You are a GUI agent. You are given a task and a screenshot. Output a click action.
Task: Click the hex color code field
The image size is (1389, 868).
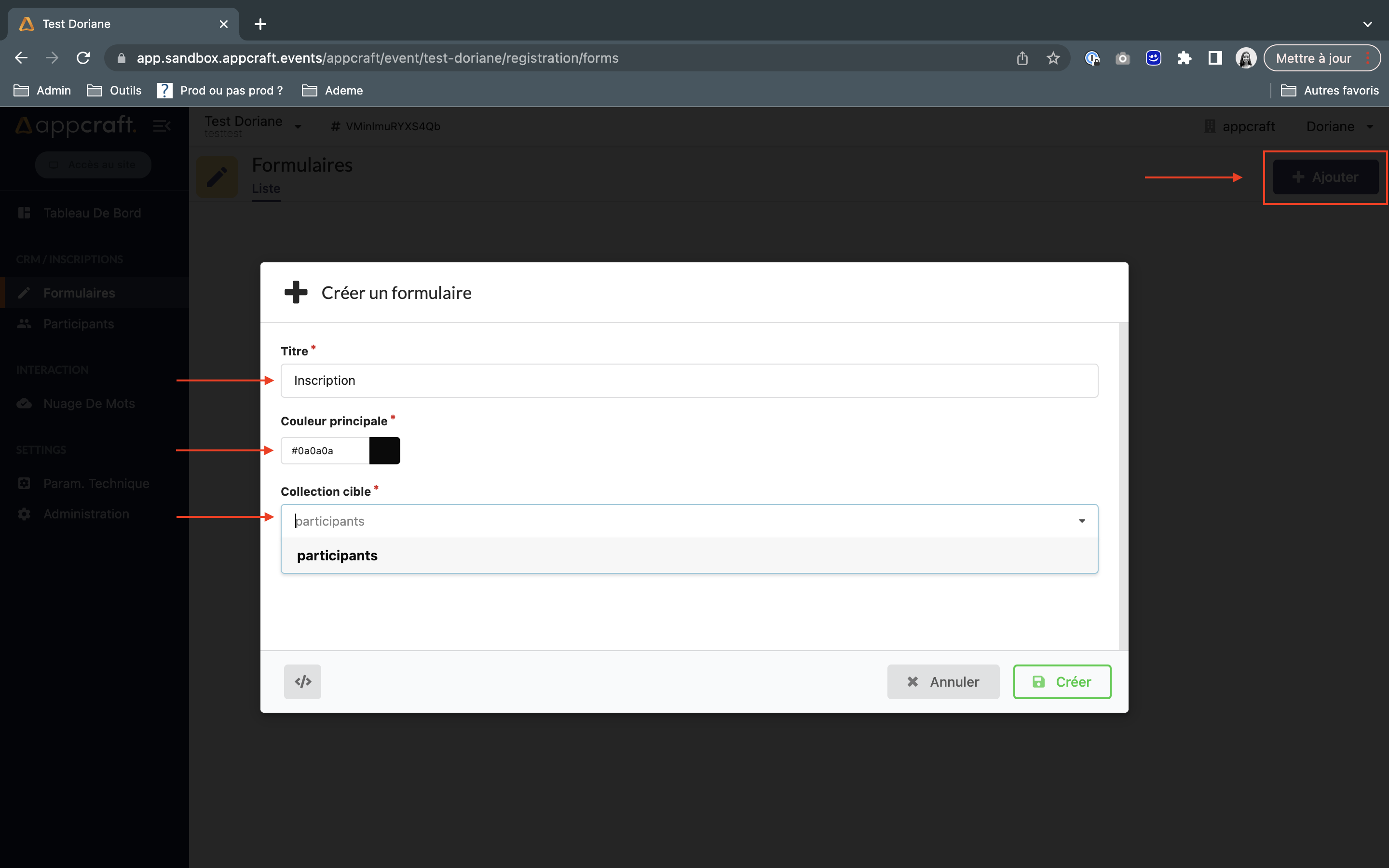pyautogui.click(x=326, y=451)
